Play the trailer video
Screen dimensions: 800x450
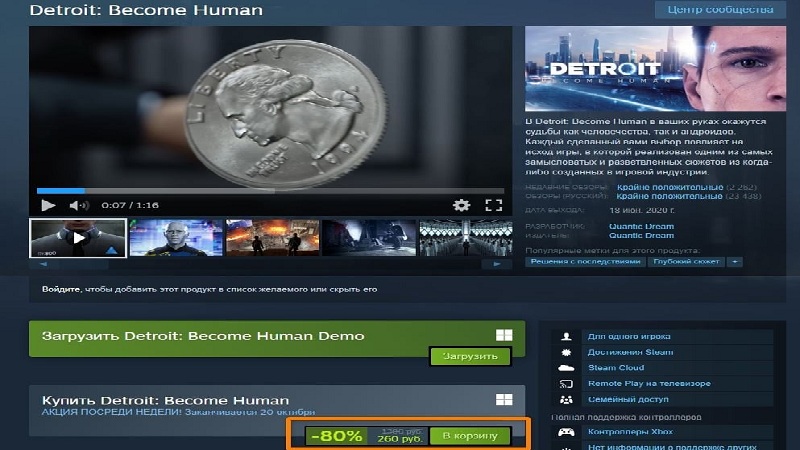coord(48,205)
